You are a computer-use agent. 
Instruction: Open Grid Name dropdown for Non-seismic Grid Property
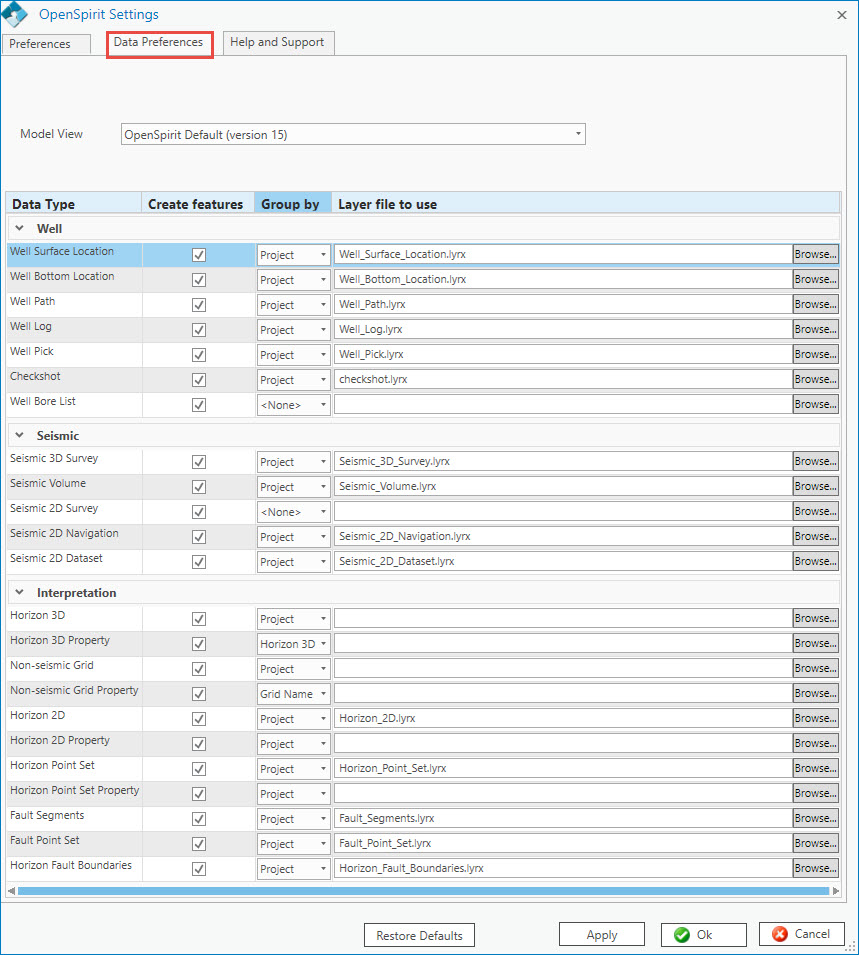[294, 694]
